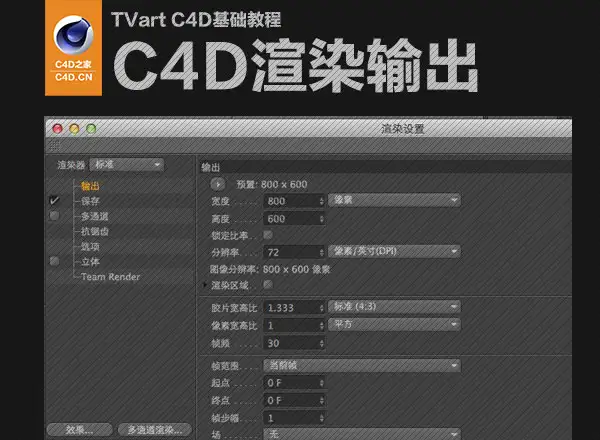Toggle the 保存 (Save) checkbox

pyautogui.click(x=54, y=200)
